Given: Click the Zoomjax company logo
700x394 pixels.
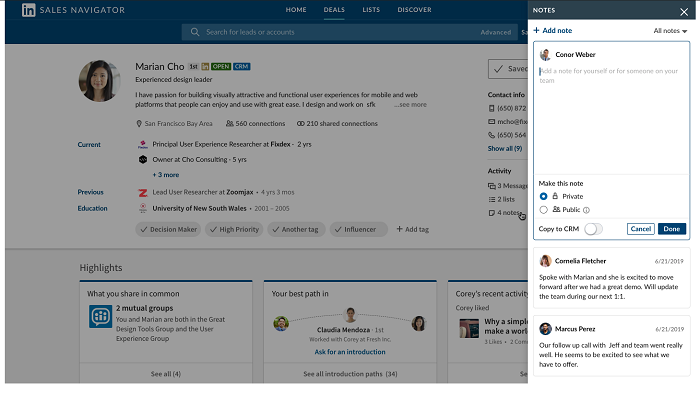Looking at the screenshot, I should coord(143,192).
